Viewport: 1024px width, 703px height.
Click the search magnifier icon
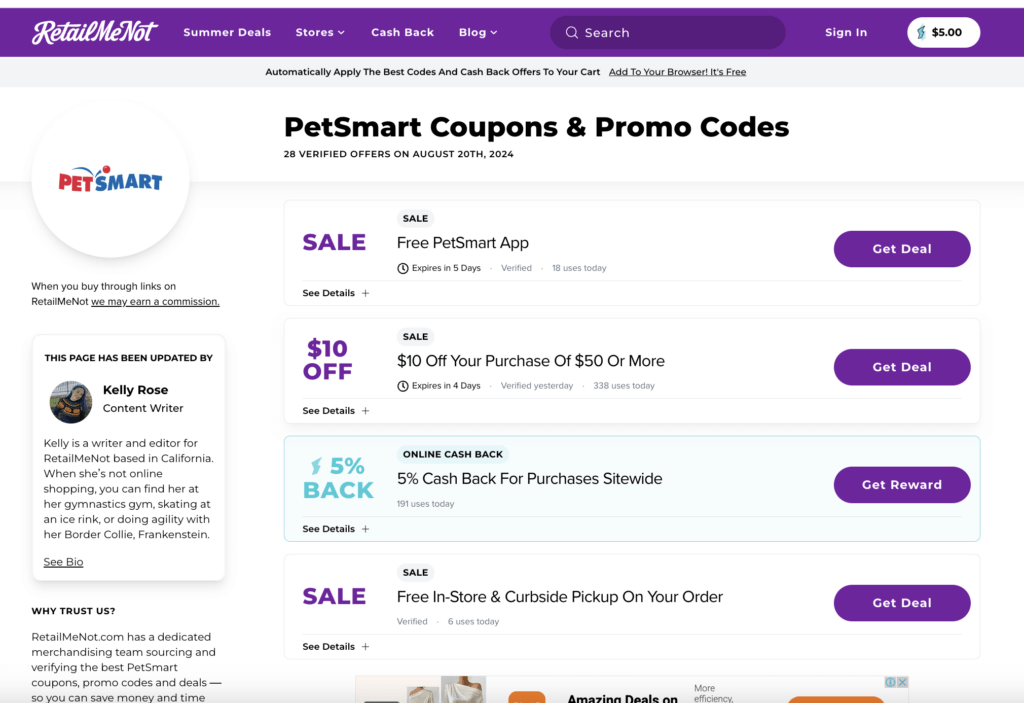[572, 33]
